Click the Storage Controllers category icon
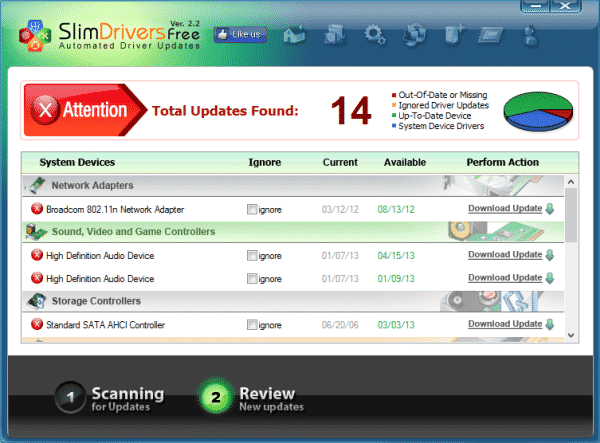 coord(37,301)
